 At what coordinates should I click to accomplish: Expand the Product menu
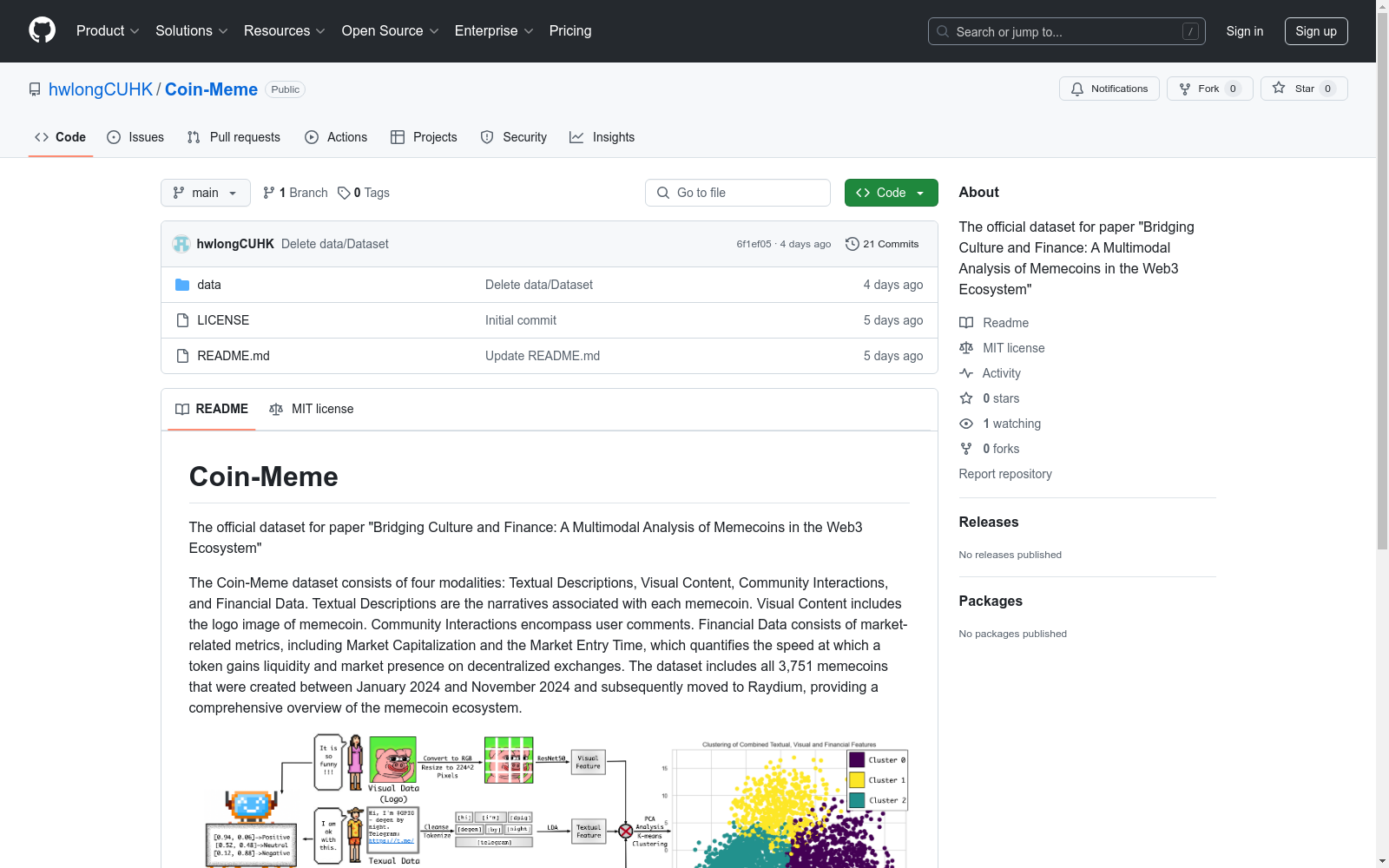[x=108, y=31]
